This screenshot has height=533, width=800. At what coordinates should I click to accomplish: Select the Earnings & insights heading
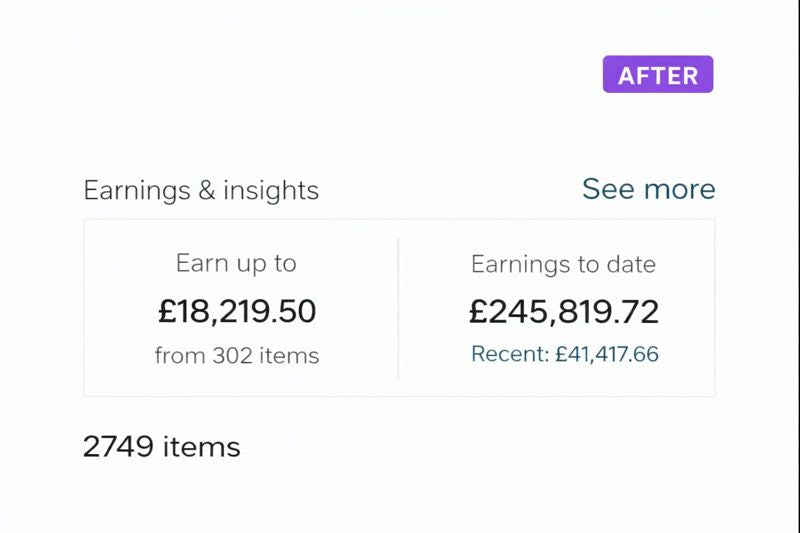[201, 190]
